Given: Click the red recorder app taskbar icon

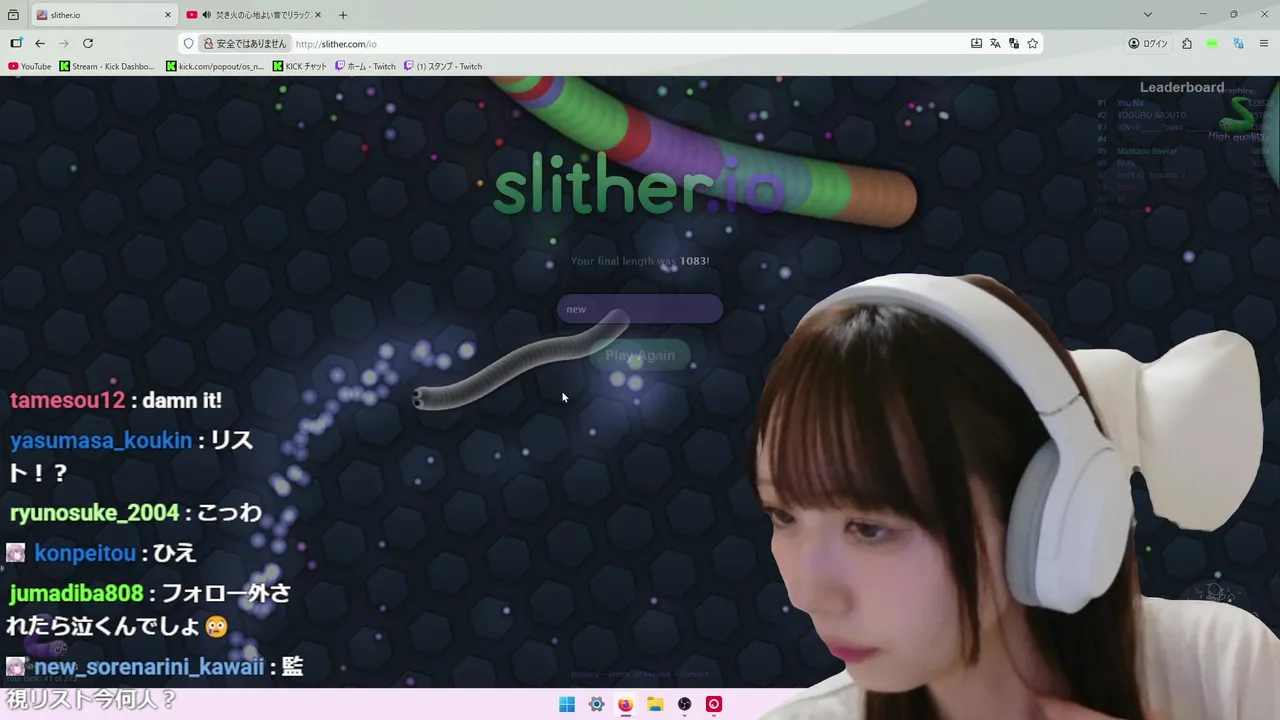Looking at the screenshot, I should click(x=714, y=704).
